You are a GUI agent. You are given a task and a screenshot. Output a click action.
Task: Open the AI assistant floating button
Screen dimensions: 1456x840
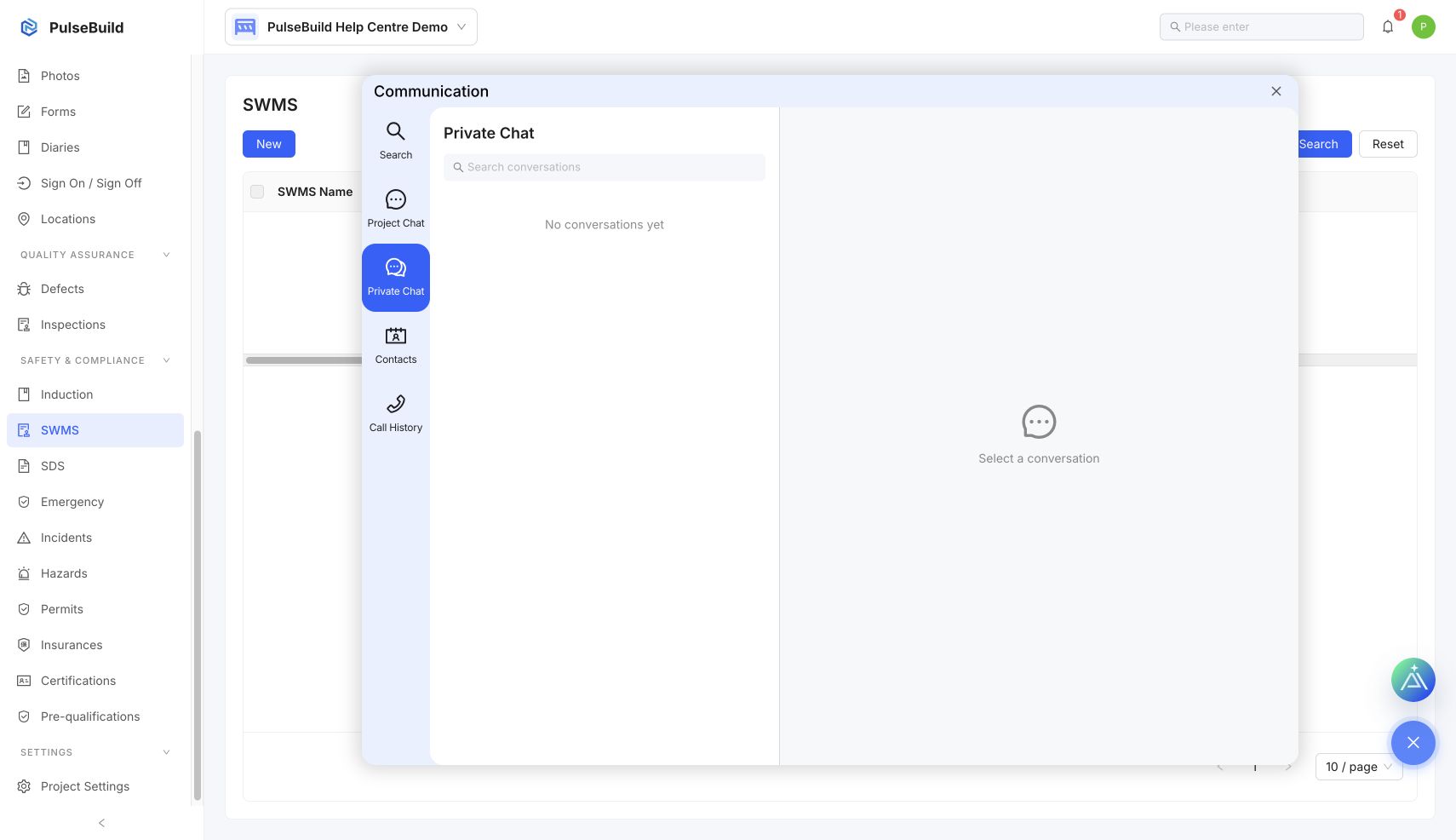pyautogui.click(x=1413, y=680)
